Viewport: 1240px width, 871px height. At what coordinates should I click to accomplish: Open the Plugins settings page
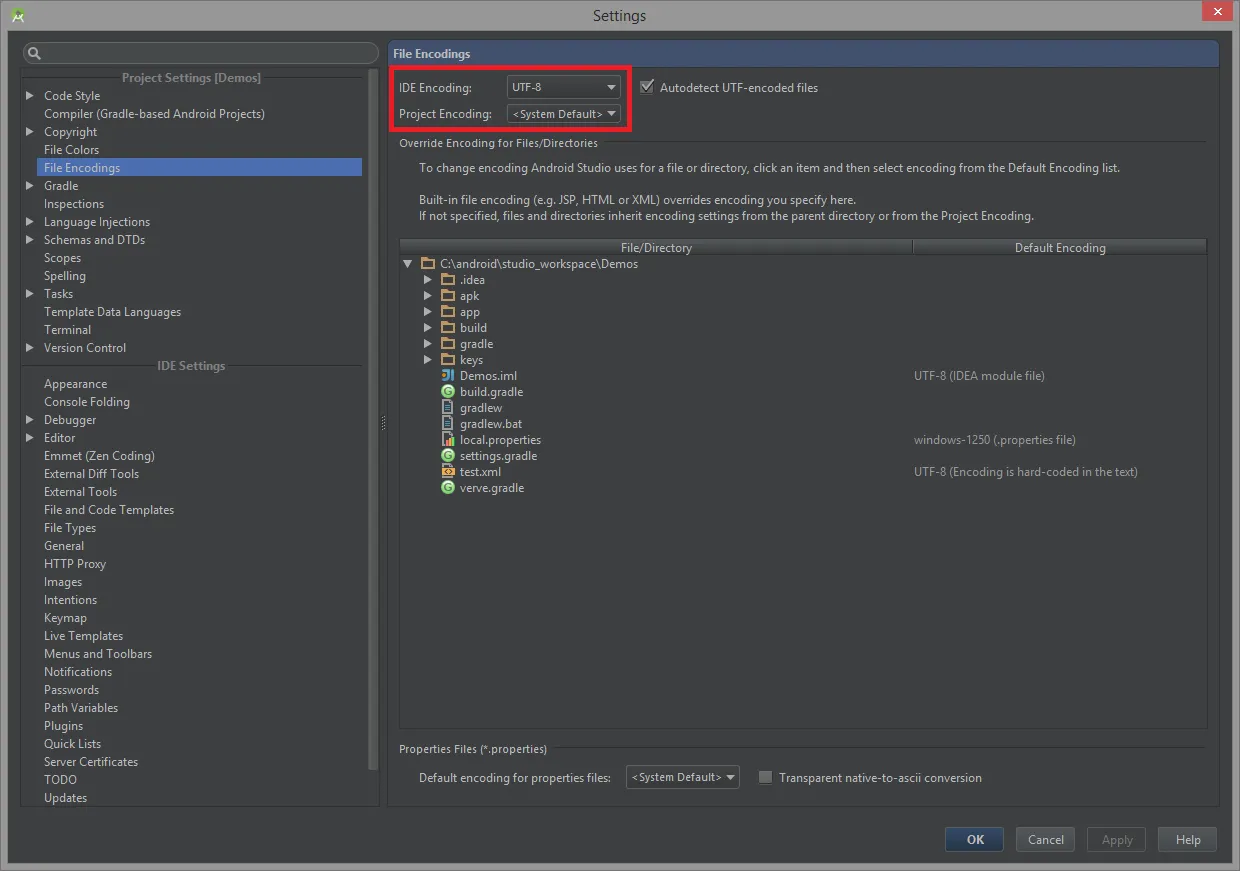(64, 726)
